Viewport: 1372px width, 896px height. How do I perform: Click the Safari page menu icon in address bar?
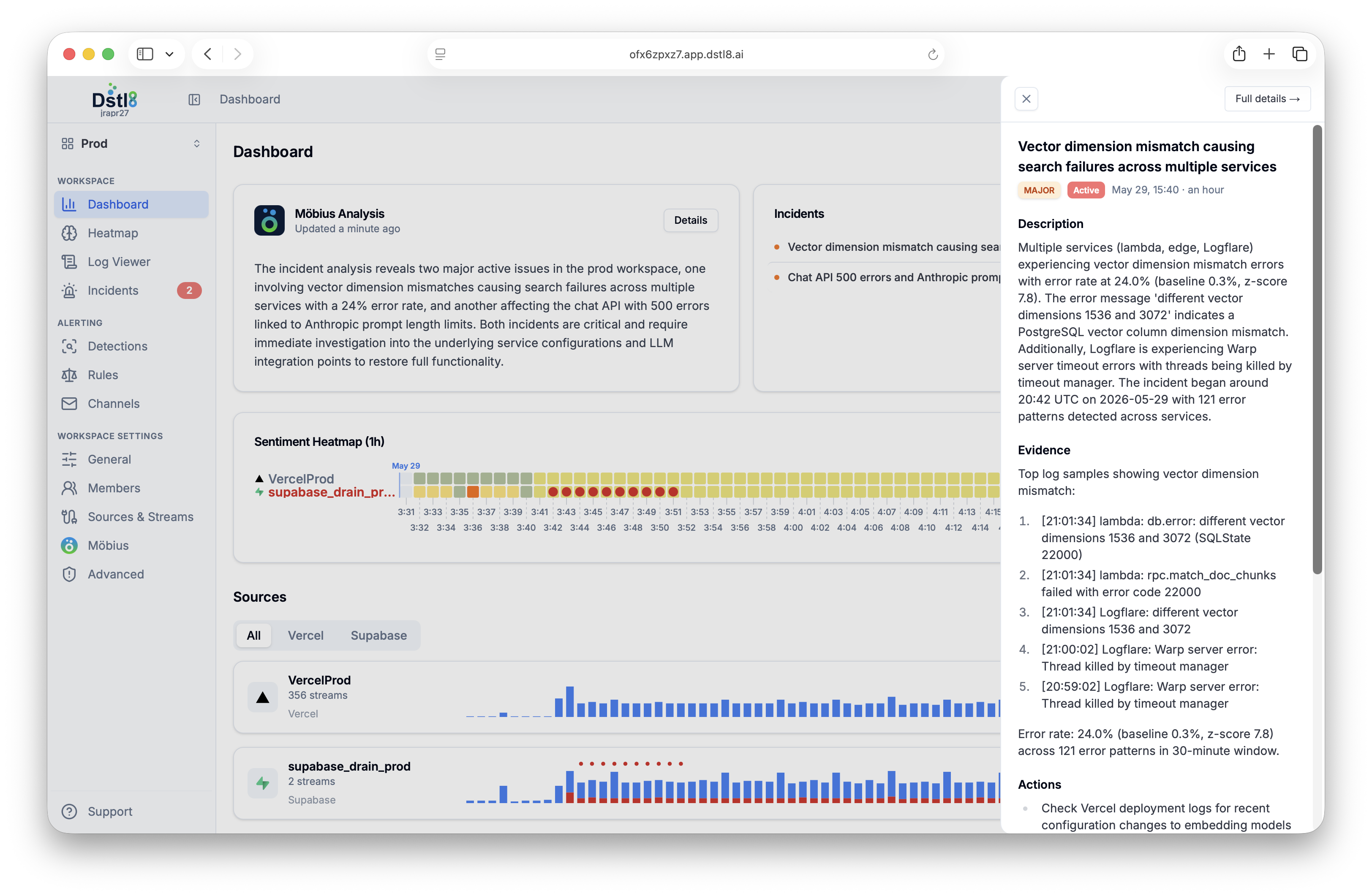[441, 54]
